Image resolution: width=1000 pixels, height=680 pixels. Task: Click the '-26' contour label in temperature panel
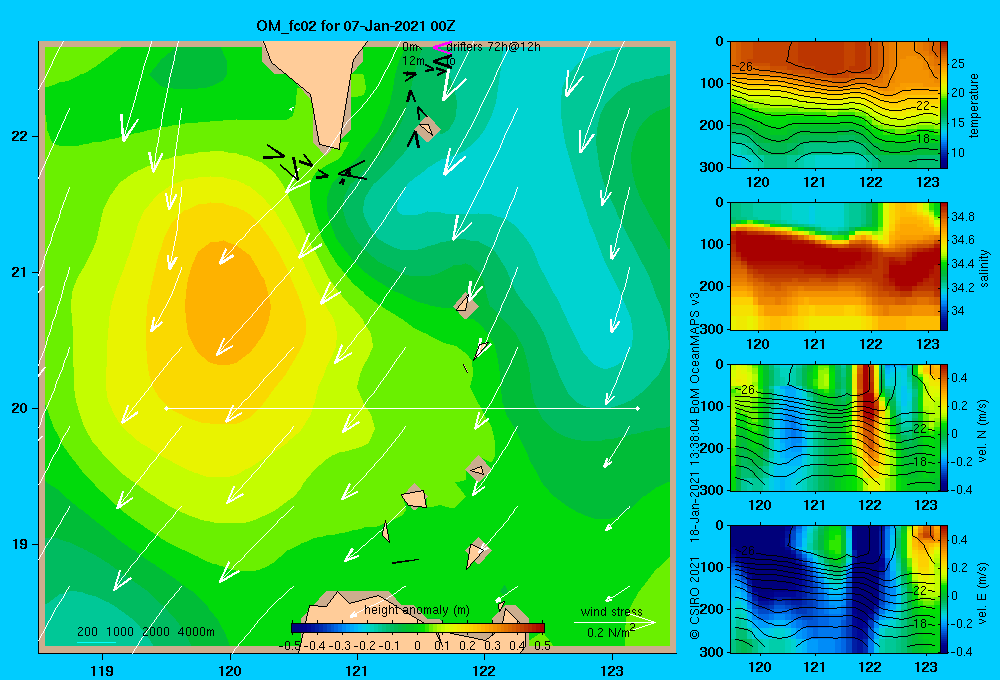pyautogui.click(x=744, y=66)
